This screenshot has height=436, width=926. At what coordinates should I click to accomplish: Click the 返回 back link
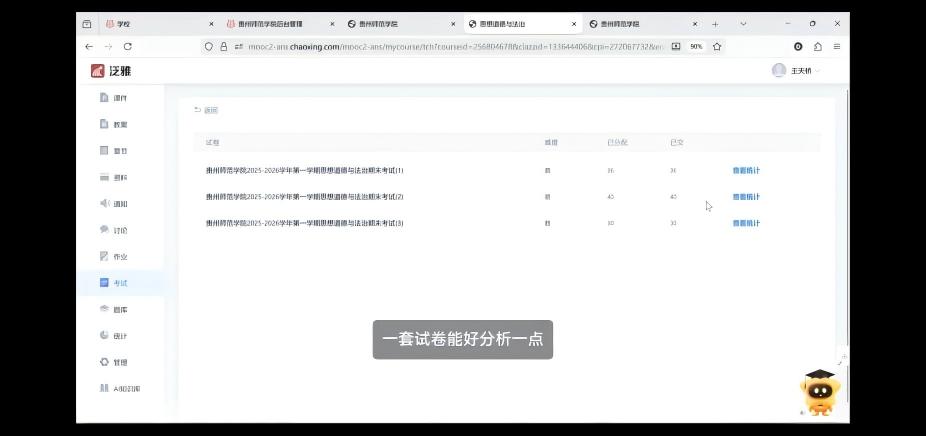click(x=206, y=110)
